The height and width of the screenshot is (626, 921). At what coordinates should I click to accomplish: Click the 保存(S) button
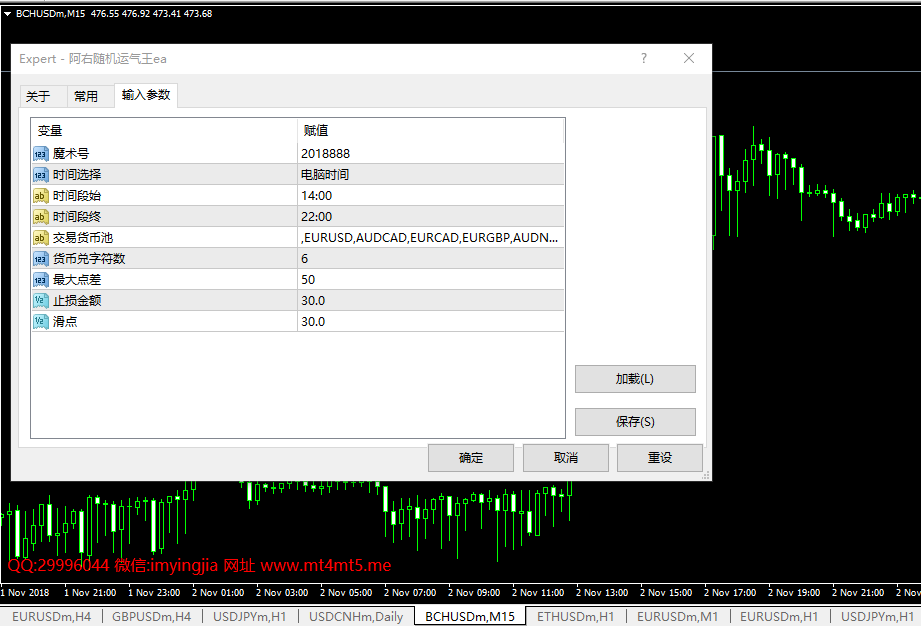[x=635, y=422]
